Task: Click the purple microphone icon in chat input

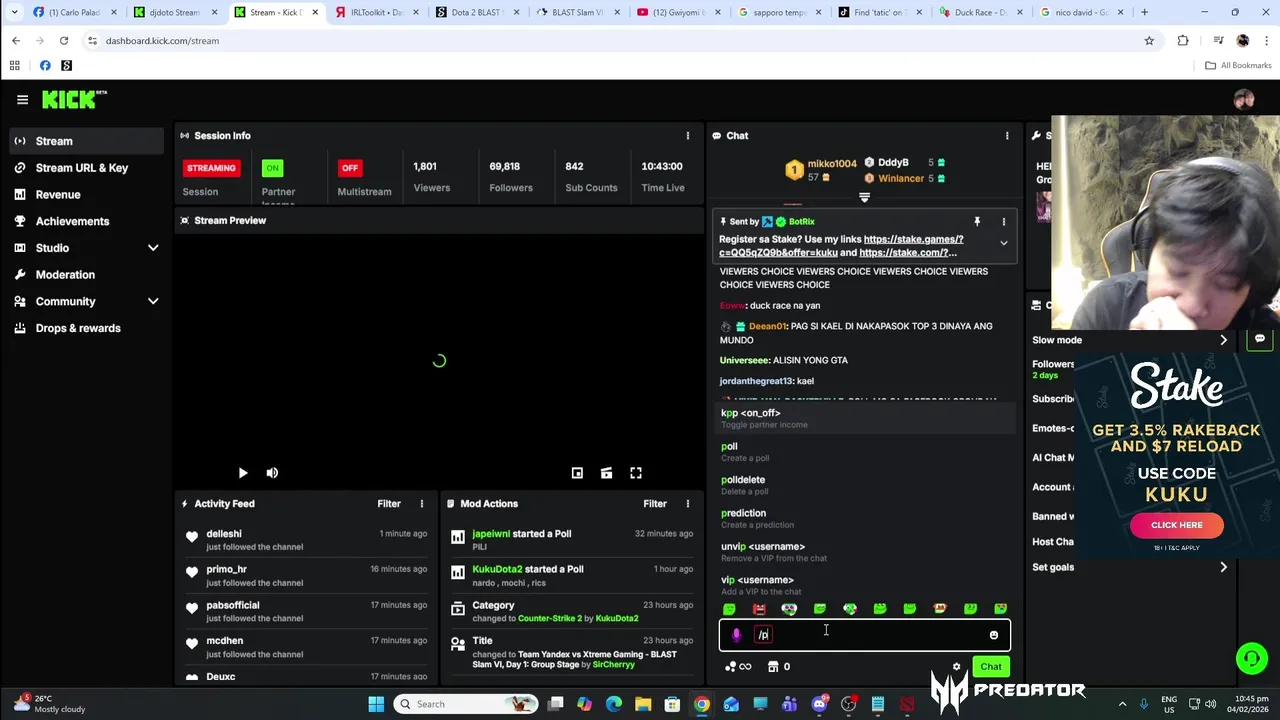Action: [x=737, y=635]
